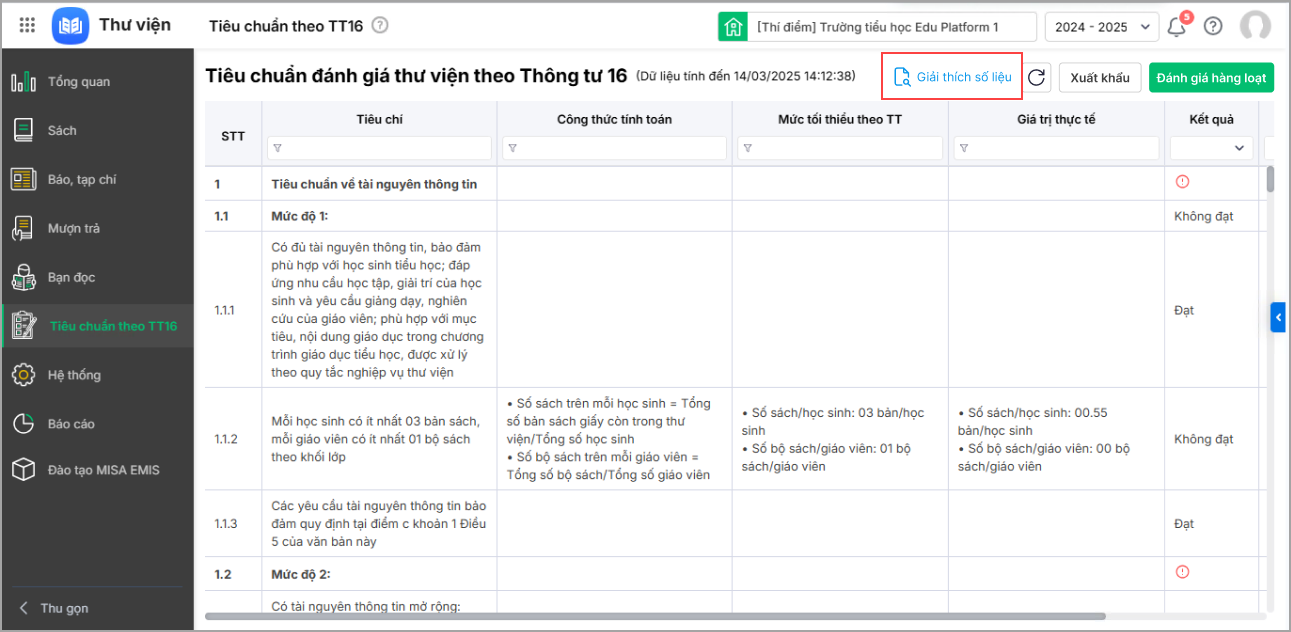1291x632 pixels.
Task: Click filter funnel in Giá trị thực tế column
Action: [964, 148]
